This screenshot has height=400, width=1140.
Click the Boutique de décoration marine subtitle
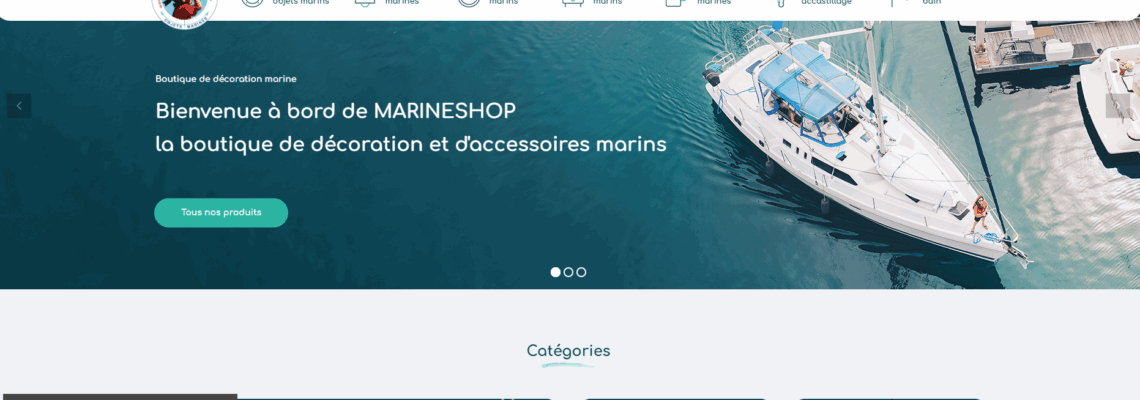(x=226, y=79)
